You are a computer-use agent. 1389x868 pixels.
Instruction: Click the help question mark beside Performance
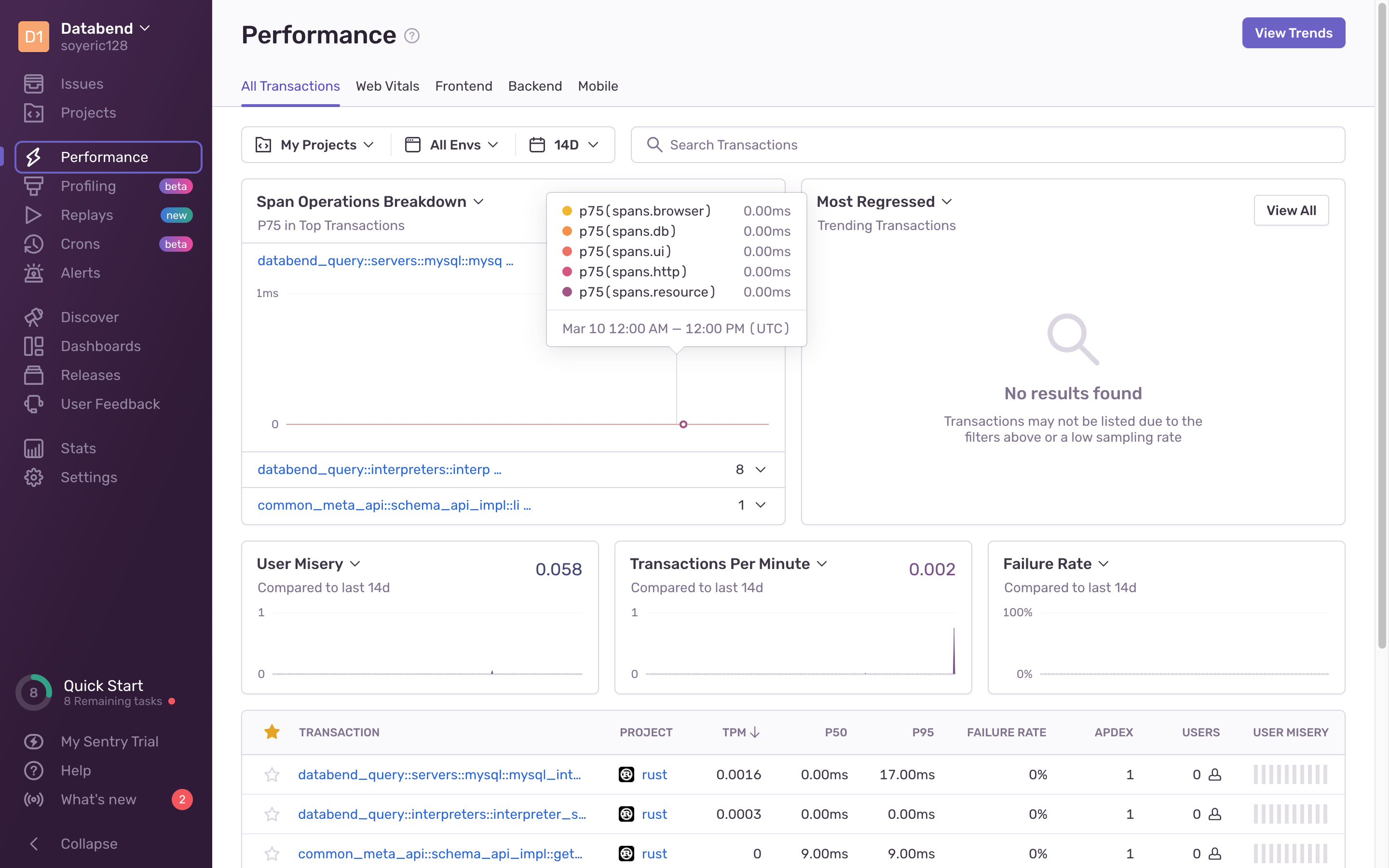[411, 36]
